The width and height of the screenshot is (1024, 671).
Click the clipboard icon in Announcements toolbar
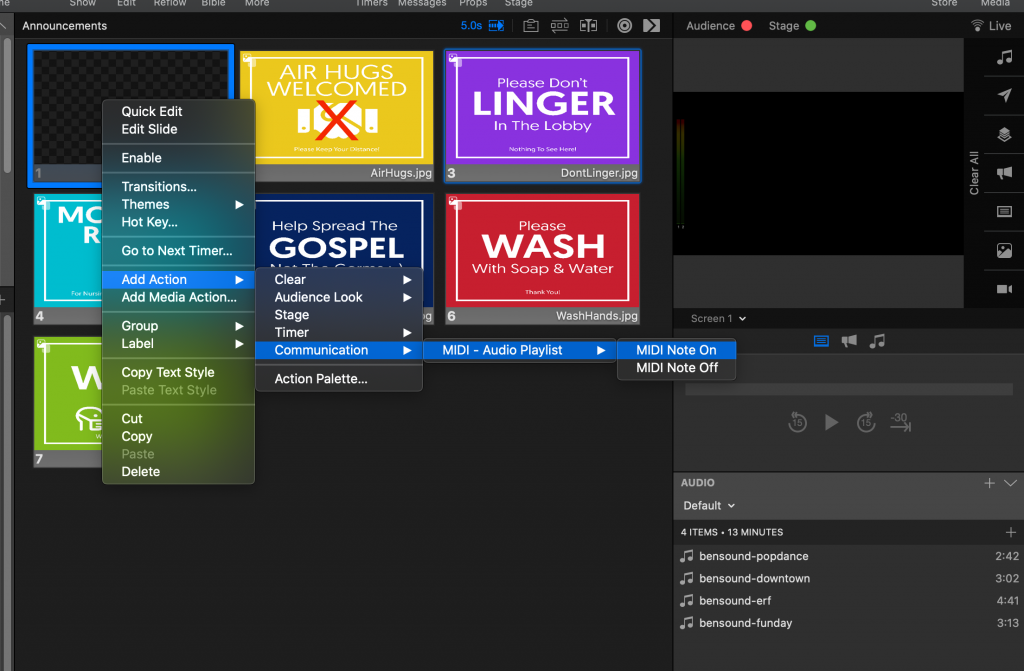pyautogui.click(x=531, y=25)
